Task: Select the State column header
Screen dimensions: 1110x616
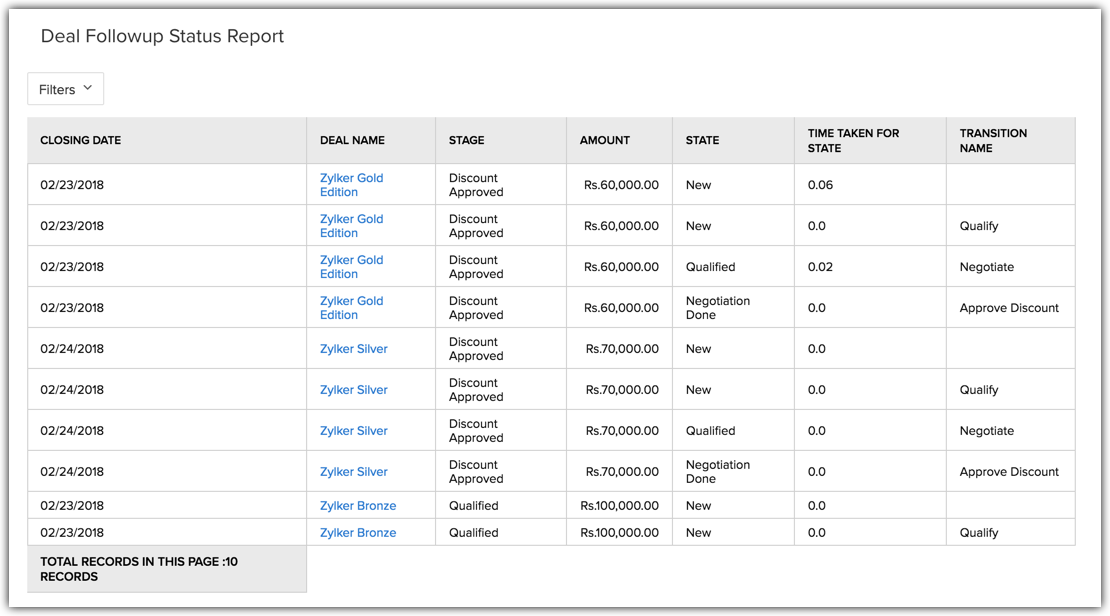Action: [x=702, y=140]
